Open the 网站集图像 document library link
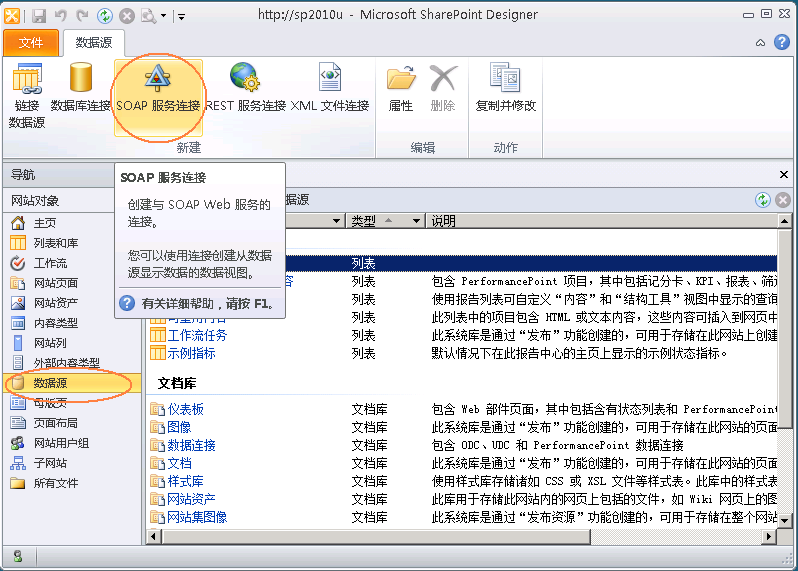The width and height of the screenshot is (798, 571). [x=197, y=517]
